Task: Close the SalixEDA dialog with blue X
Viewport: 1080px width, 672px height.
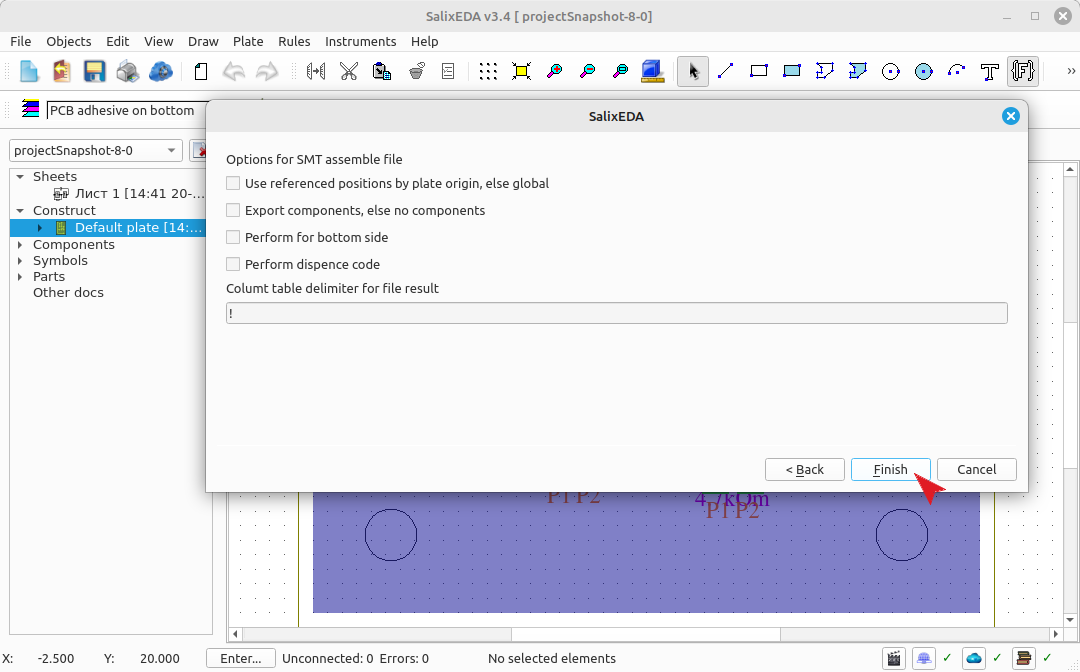Action: (1010, 116)
